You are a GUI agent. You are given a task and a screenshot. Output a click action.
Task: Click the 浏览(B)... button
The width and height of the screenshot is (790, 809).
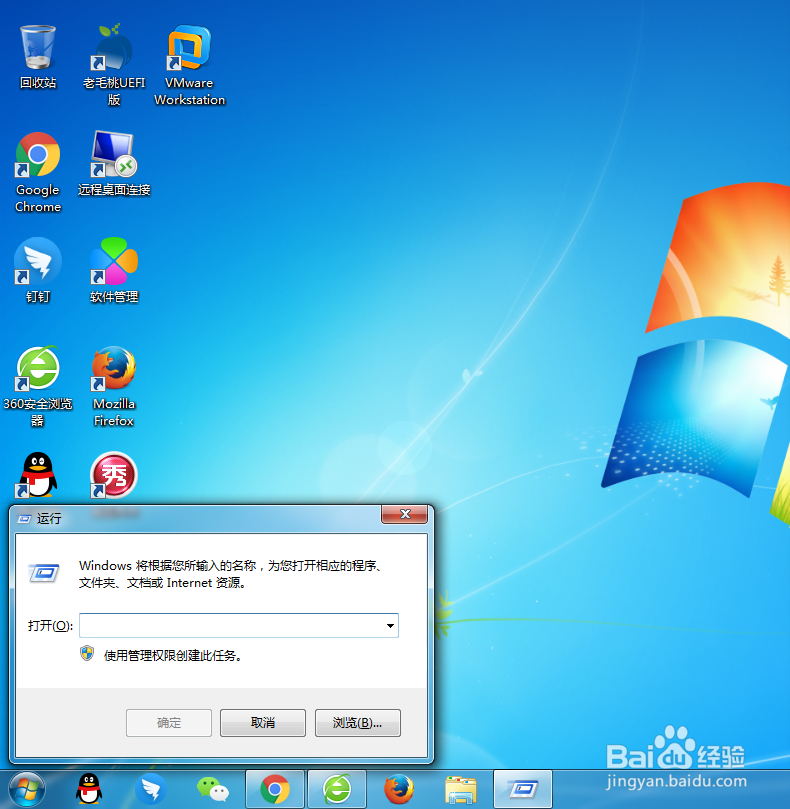coord(358,723)
